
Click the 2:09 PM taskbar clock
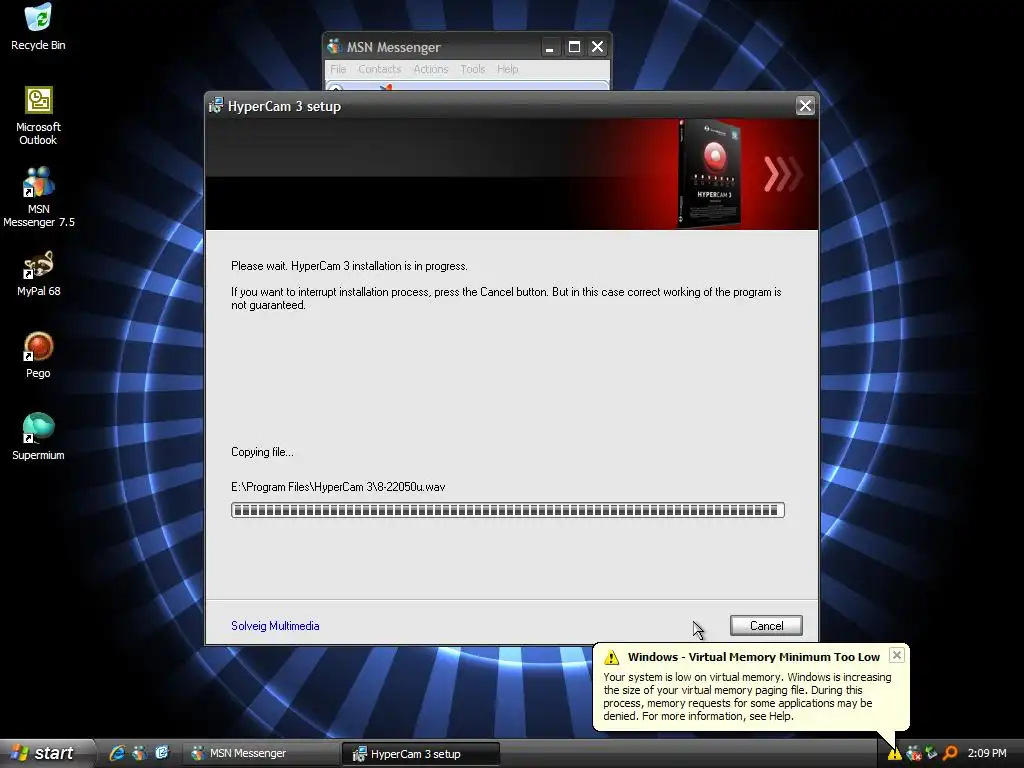pyautogui.click(x=987, y=753)
